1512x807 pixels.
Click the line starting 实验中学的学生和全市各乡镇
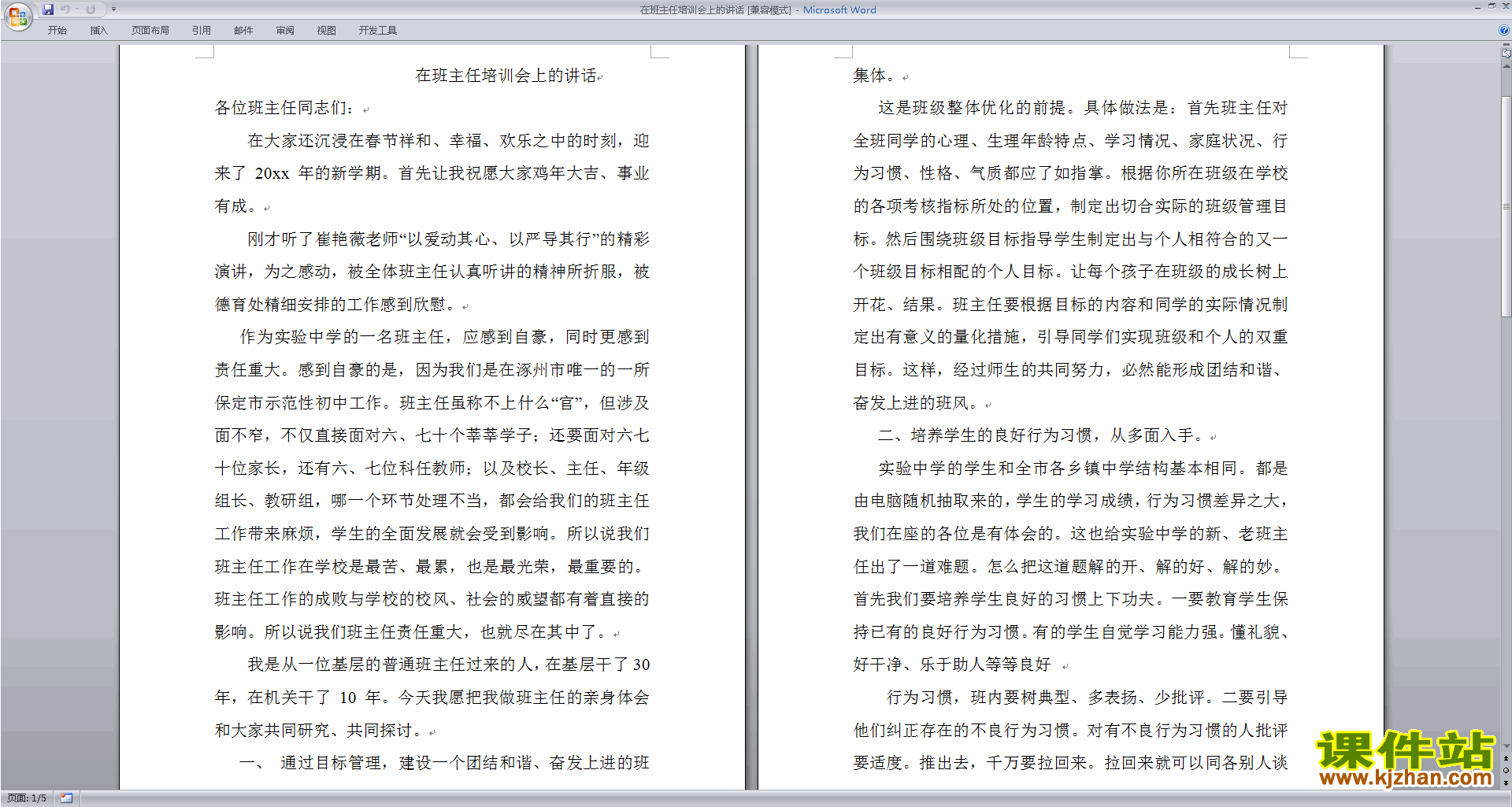pyautogui.click(x=1083, y=468)
